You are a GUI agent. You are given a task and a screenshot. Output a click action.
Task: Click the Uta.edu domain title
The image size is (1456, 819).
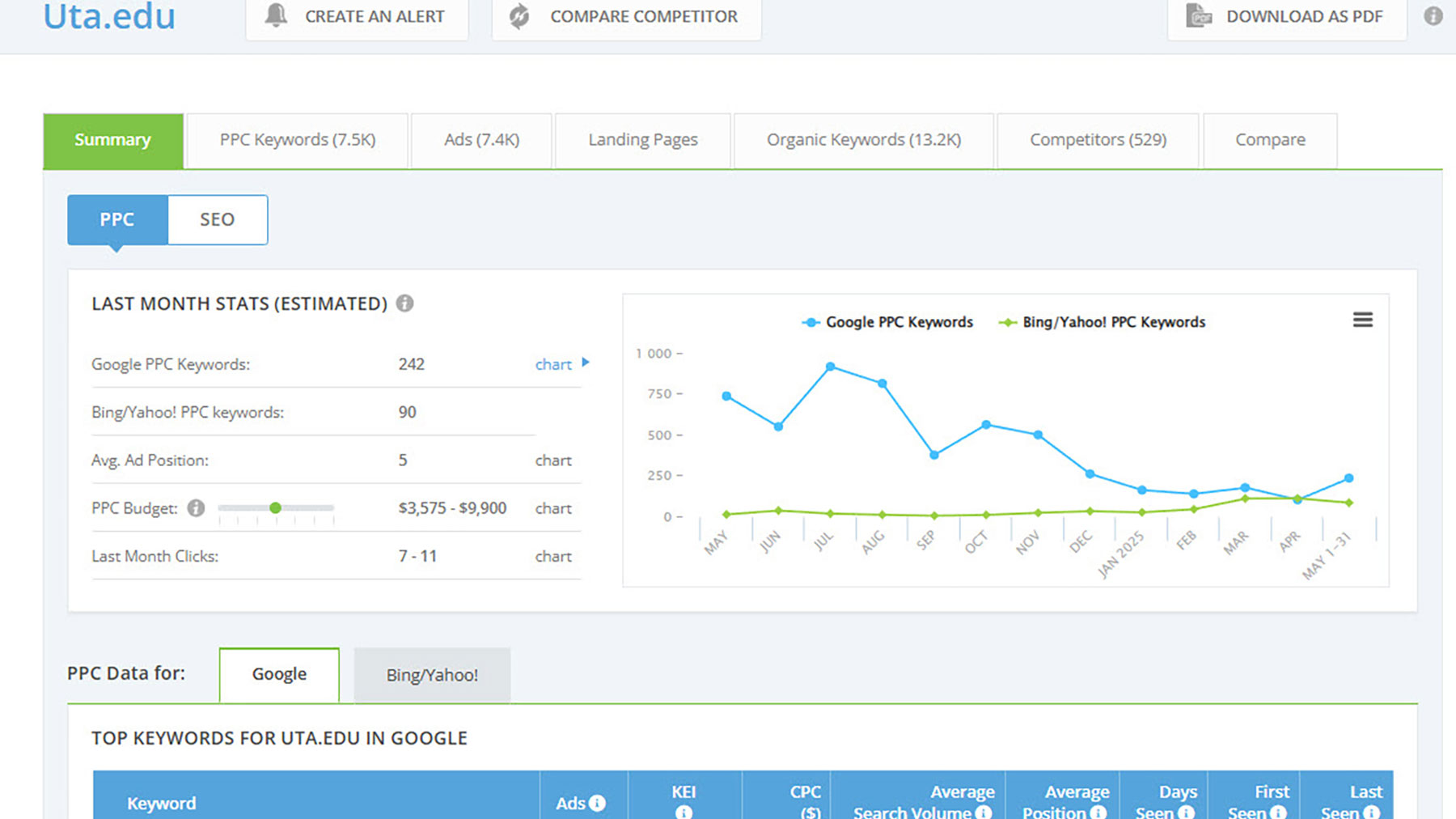109,16
